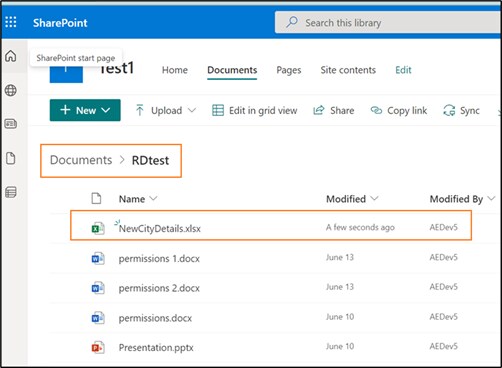502x368 pixels.
Task: Click the blue Test1 site logo
Action: click(66, 74)
